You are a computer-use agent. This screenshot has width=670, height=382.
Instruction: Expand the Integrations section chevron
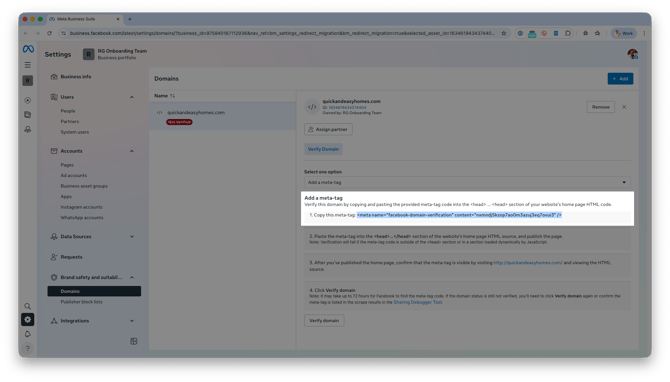pos(132,320)
